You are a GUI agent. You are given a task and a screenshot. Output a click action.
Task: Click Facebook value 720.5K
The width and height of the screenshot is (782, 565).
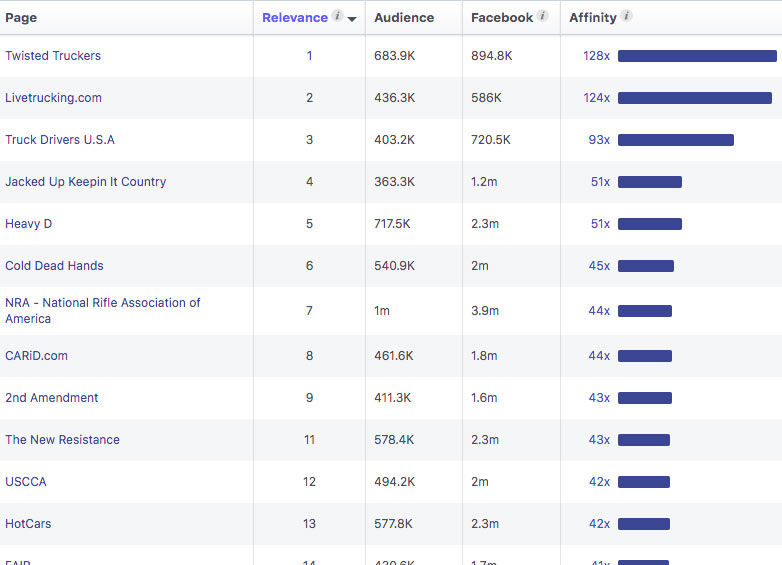491,140
